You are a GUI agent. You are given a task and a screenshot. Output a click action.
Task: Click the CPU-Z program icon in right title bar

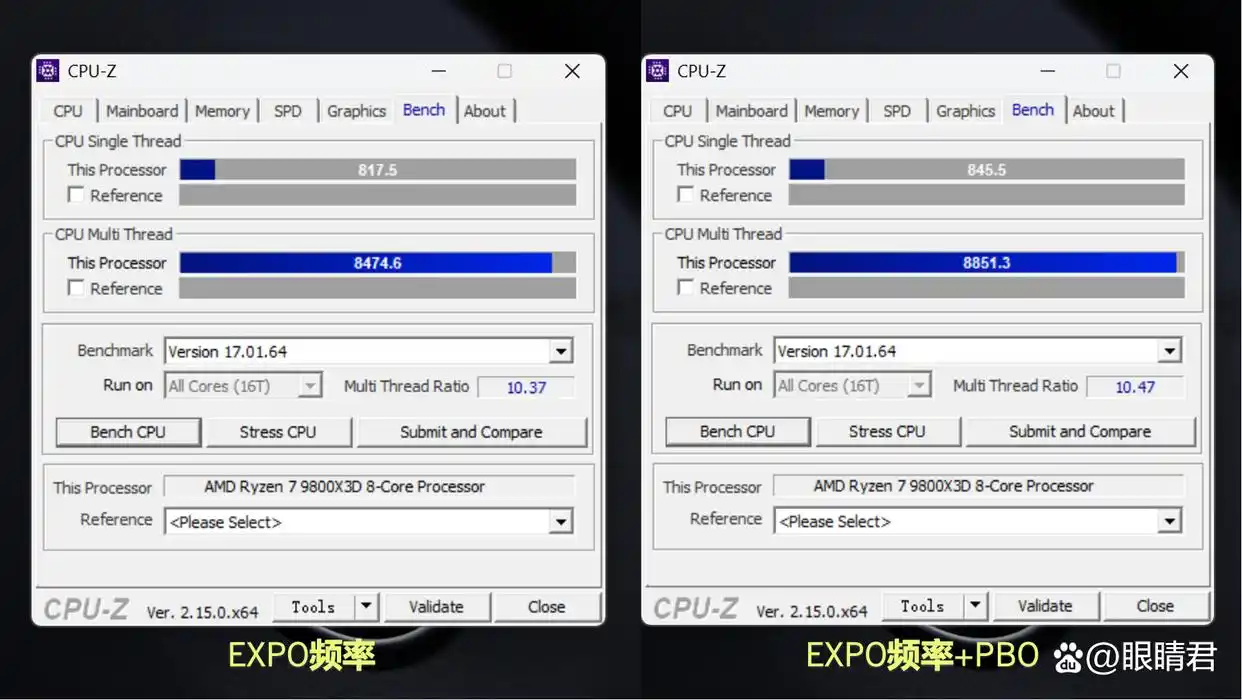[x=657, y=70]
